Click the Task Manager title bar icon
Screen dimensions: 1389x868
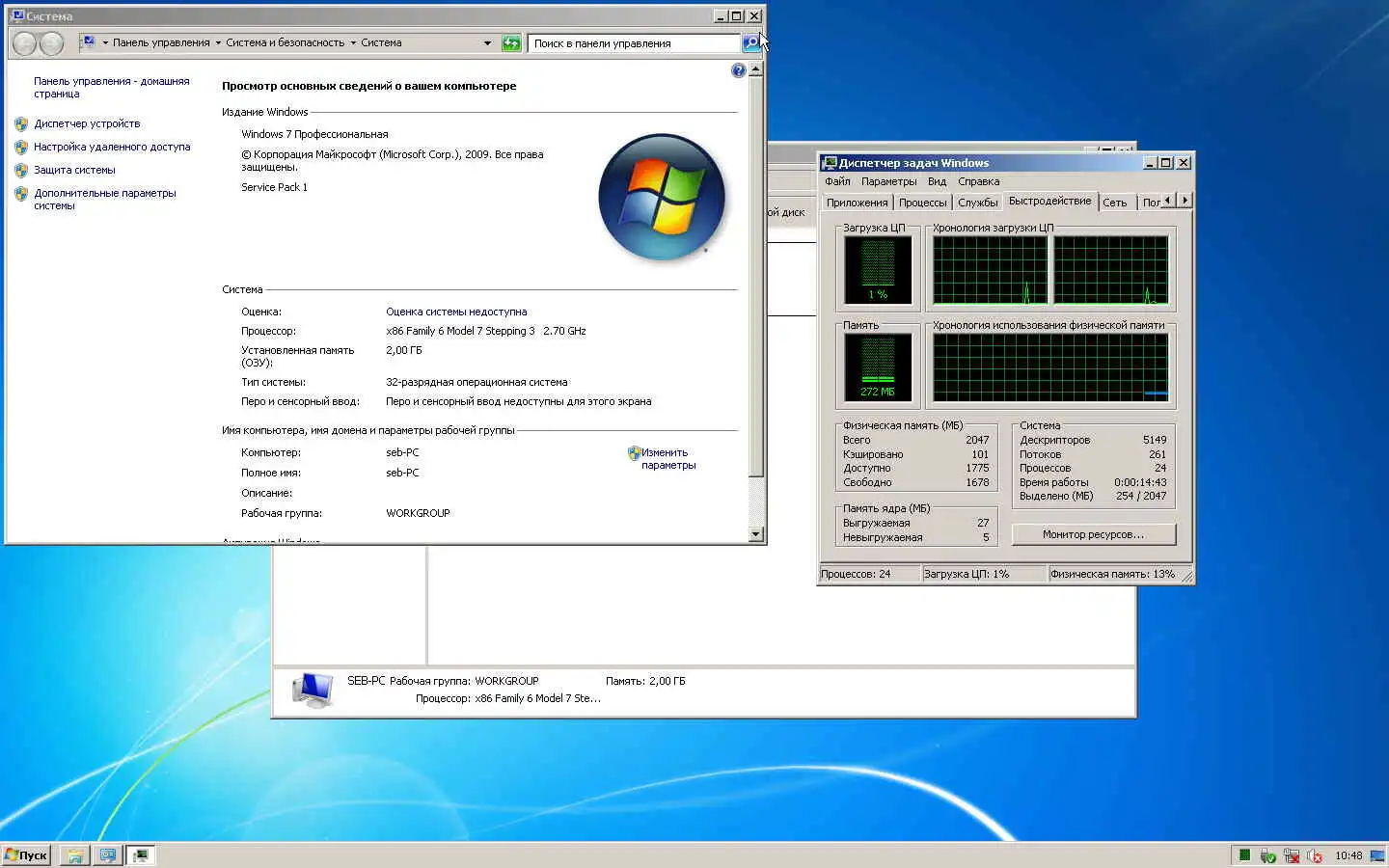coord(830,163)
